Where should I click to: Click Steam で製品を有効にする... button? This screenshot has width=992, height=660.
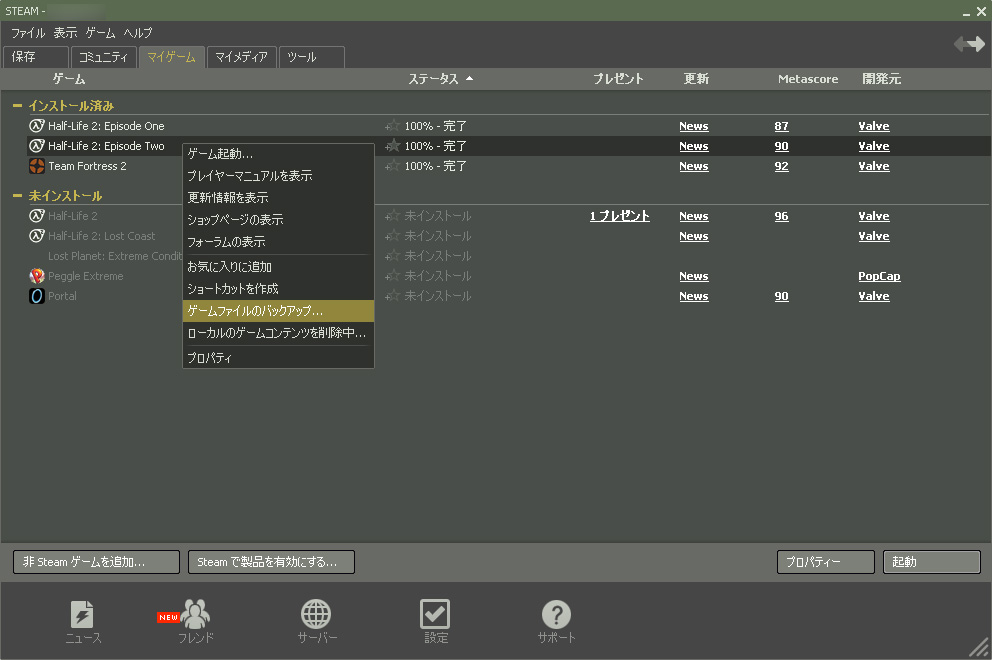coord(271,562)
